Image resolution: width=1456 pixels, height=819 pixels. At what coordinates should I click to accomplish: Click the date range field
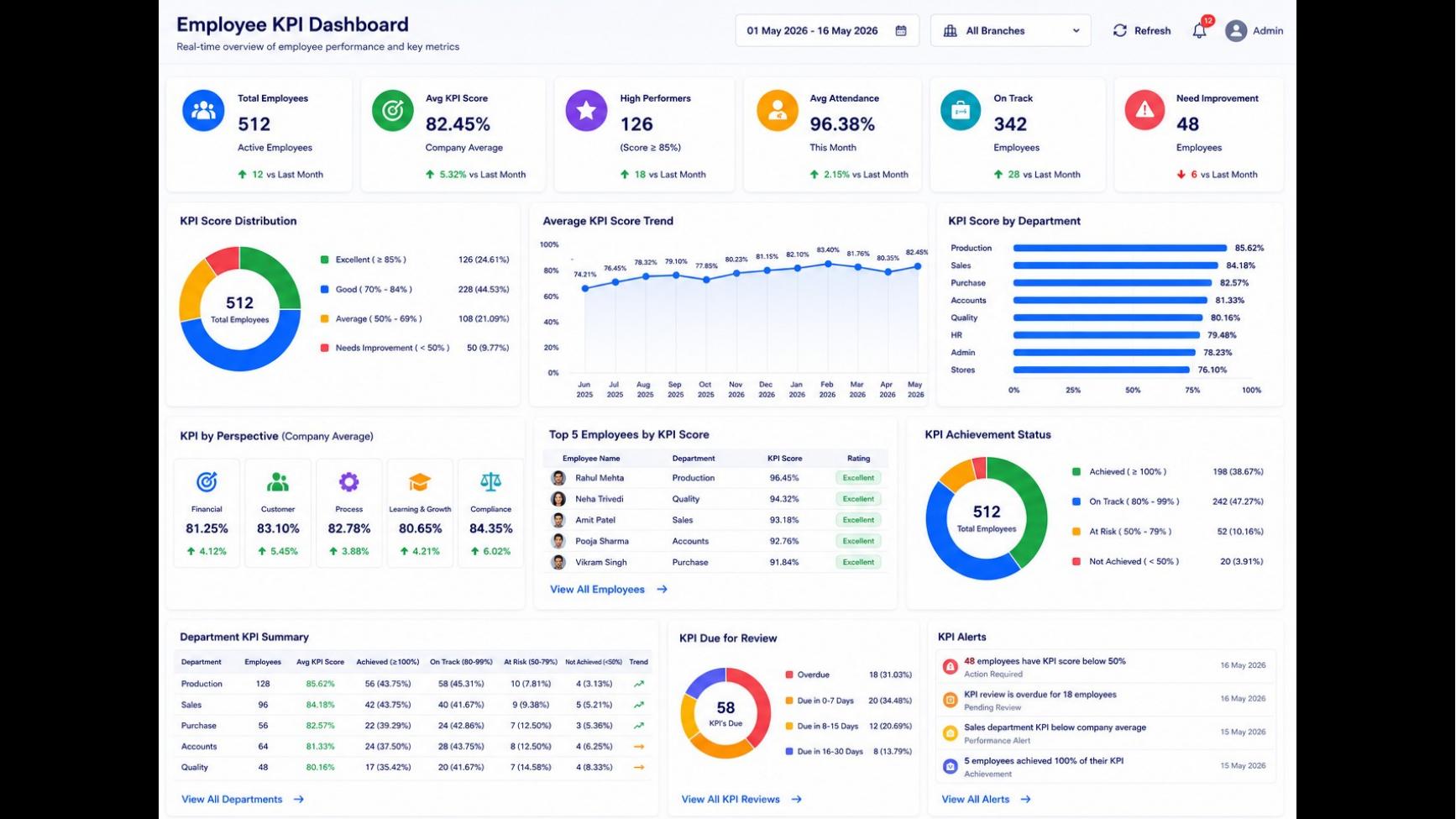827,31
